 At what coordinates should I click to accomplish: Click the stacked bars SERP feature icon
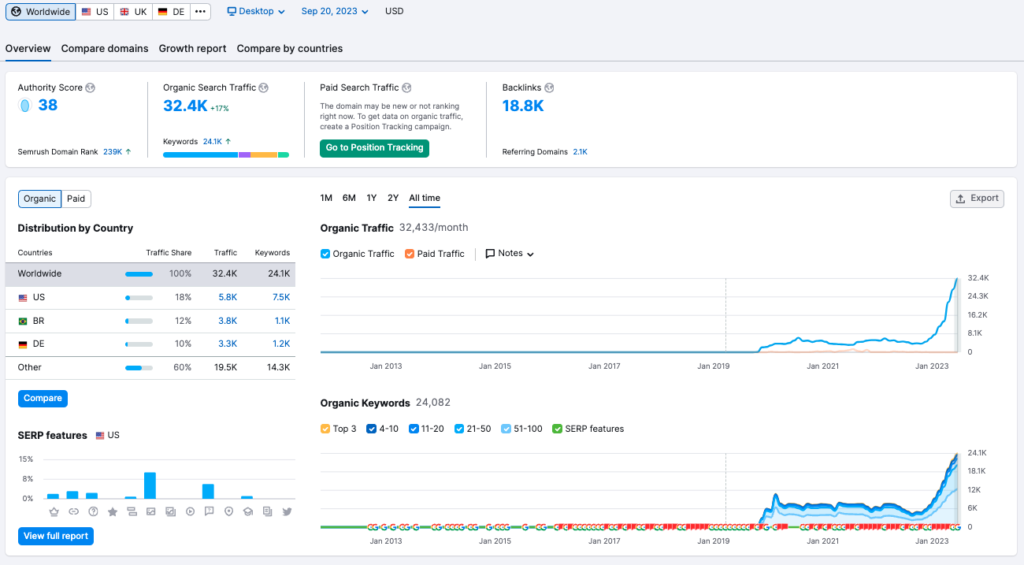(x=132, y=512)
